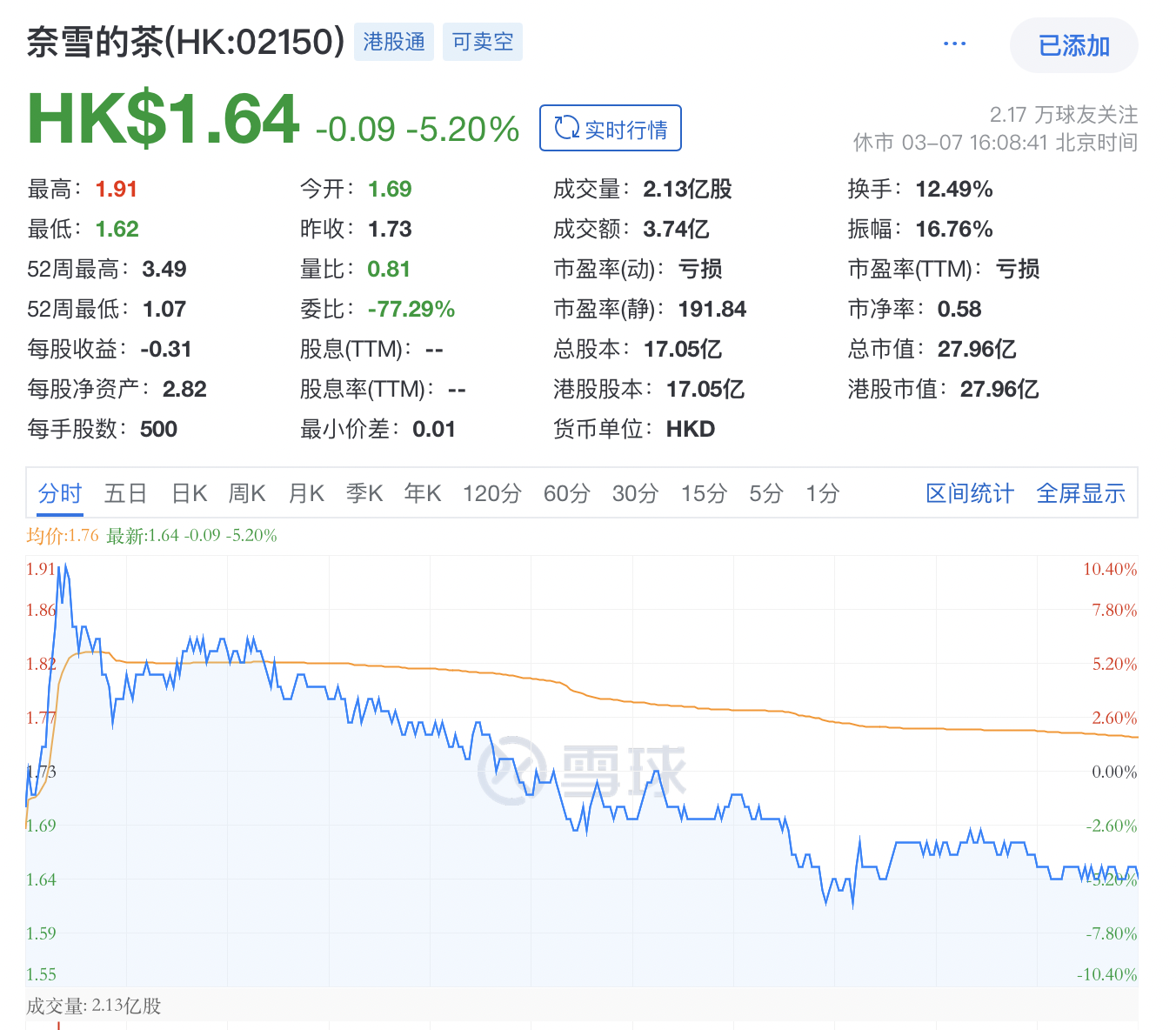
Task: Click the 每手股数 value 500
Action: [158, 429]
